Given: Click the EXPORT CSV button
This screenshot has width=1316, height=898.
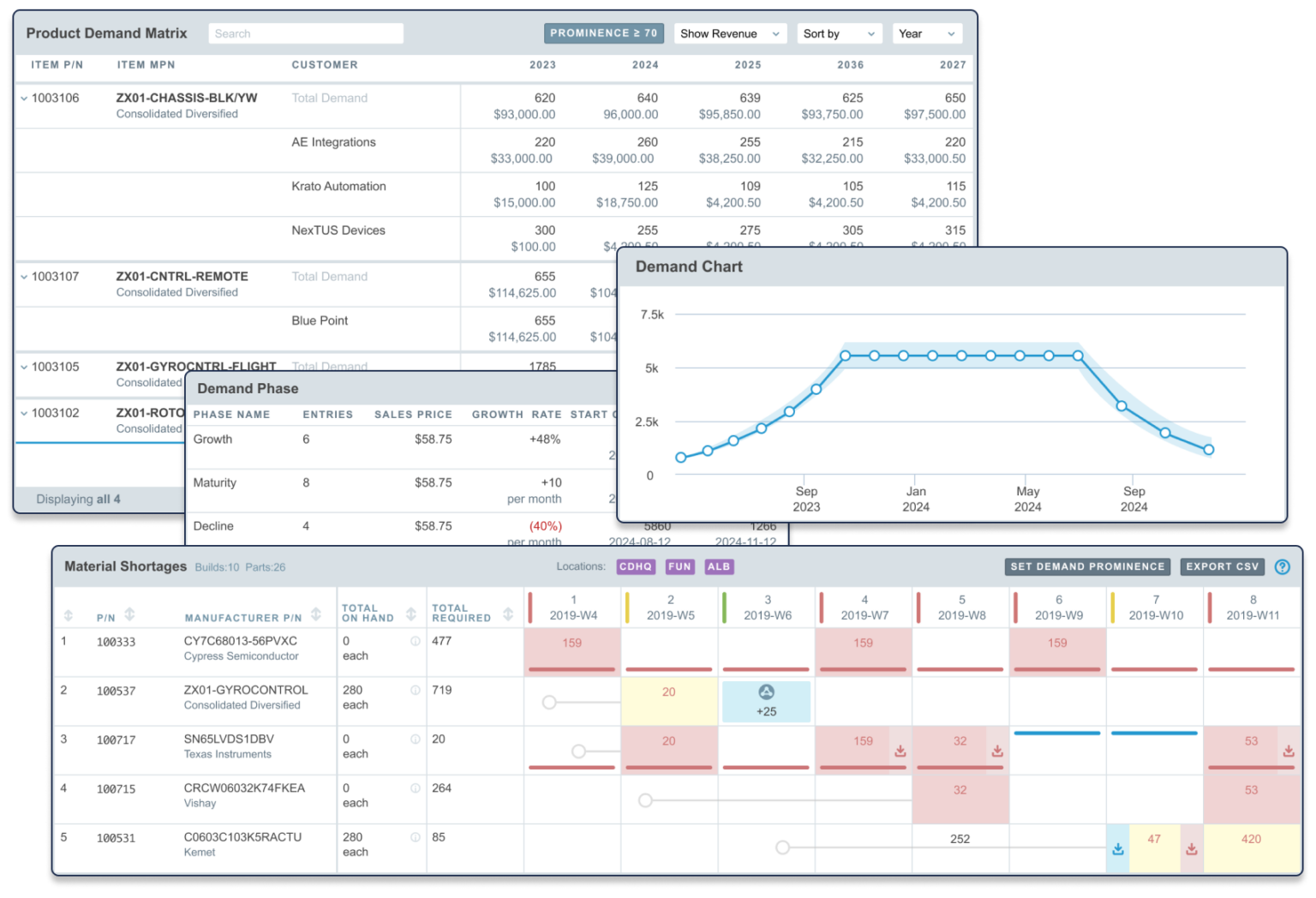Looking at the screenshot, I should click(x=1222, y=566).
